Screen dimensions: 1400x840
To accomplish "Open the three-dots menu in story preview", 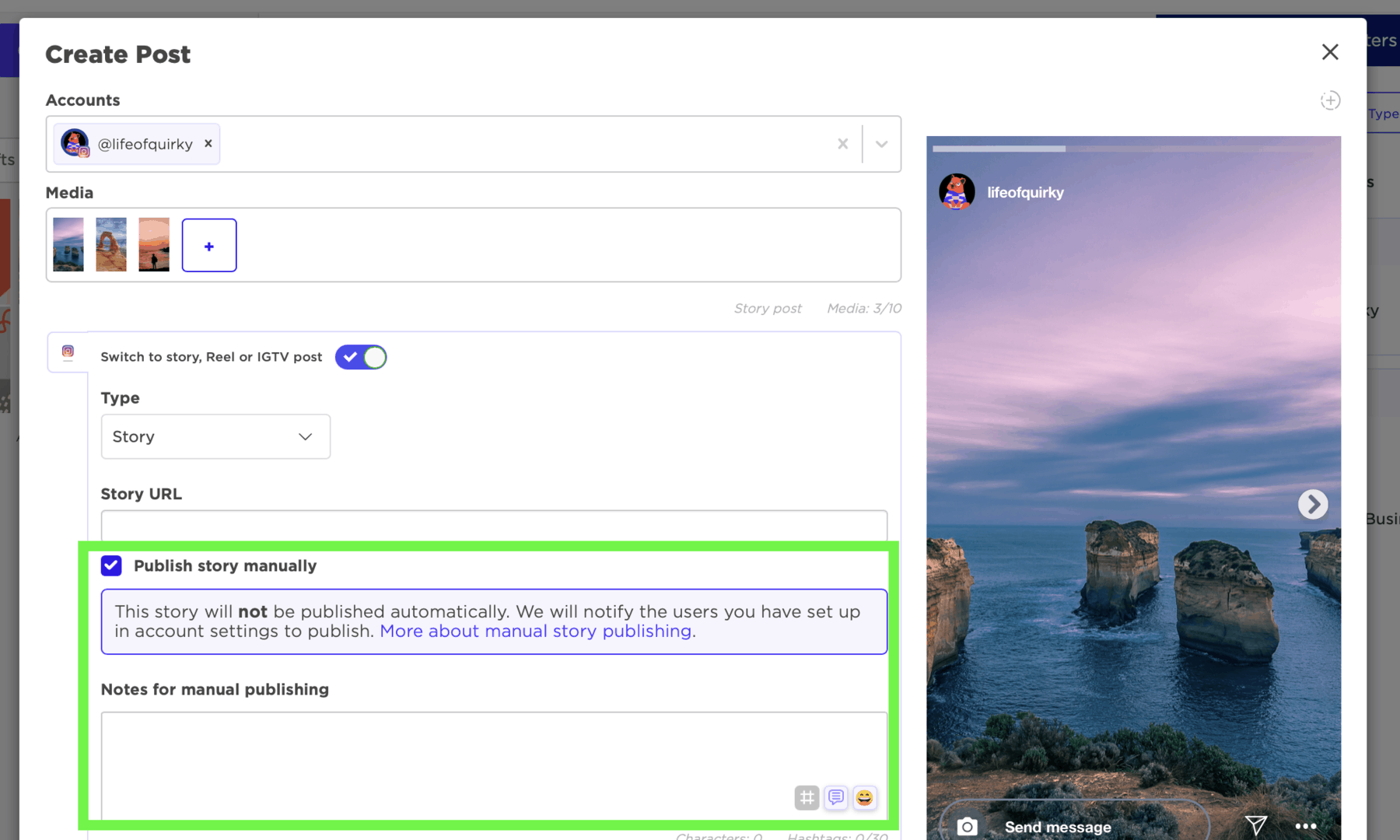I will pos(1306,826).
